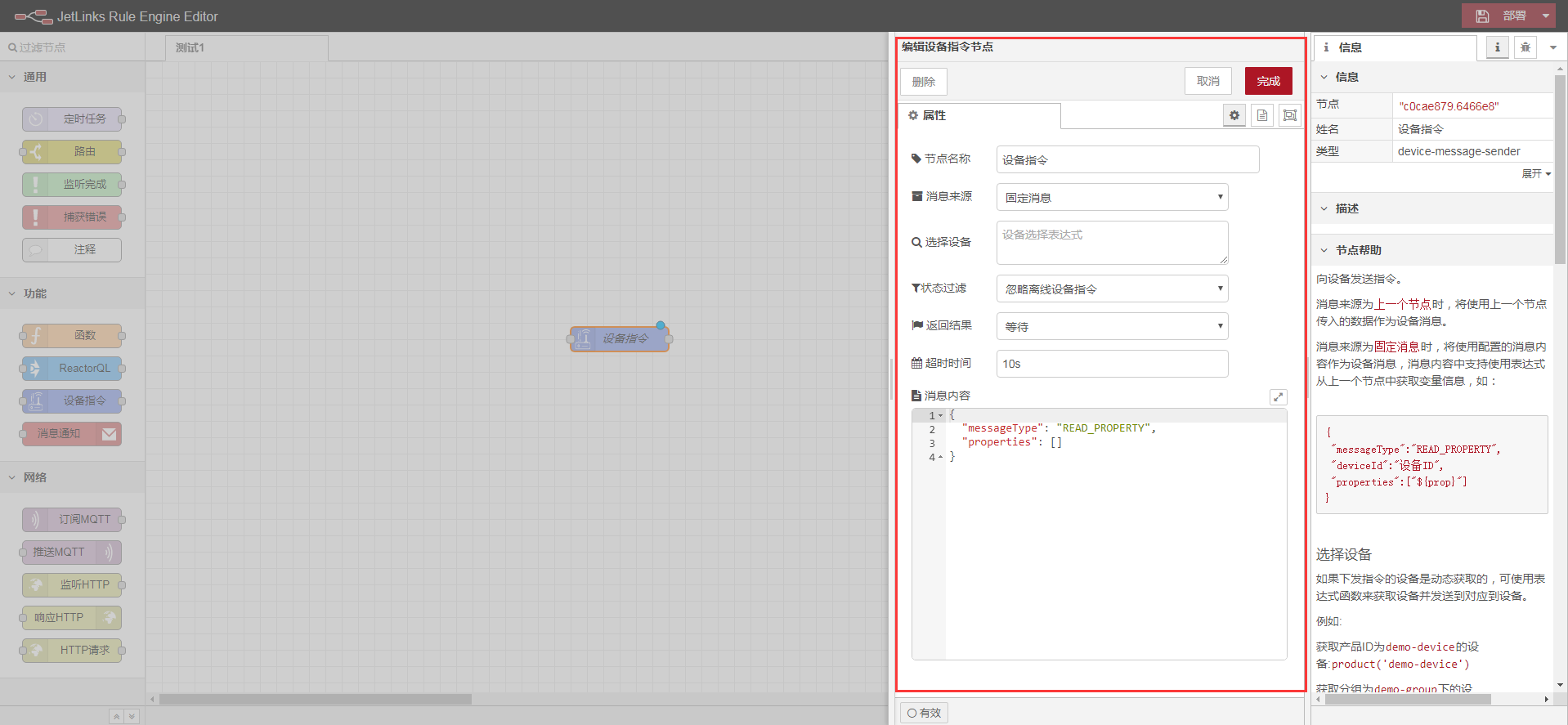Open the 消息来源 dropdown
Image resolution: width=1568 pixels, height=725 pixels.
[1112, 198]
